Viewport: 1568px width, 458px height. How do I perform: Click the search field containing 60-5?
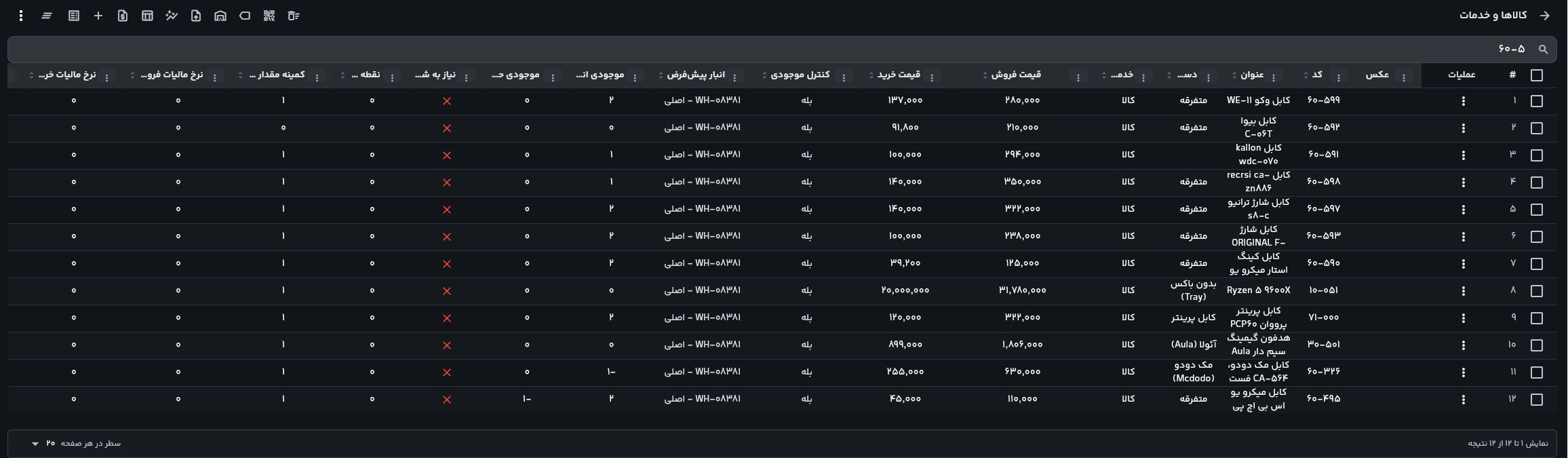click(782, 49)
